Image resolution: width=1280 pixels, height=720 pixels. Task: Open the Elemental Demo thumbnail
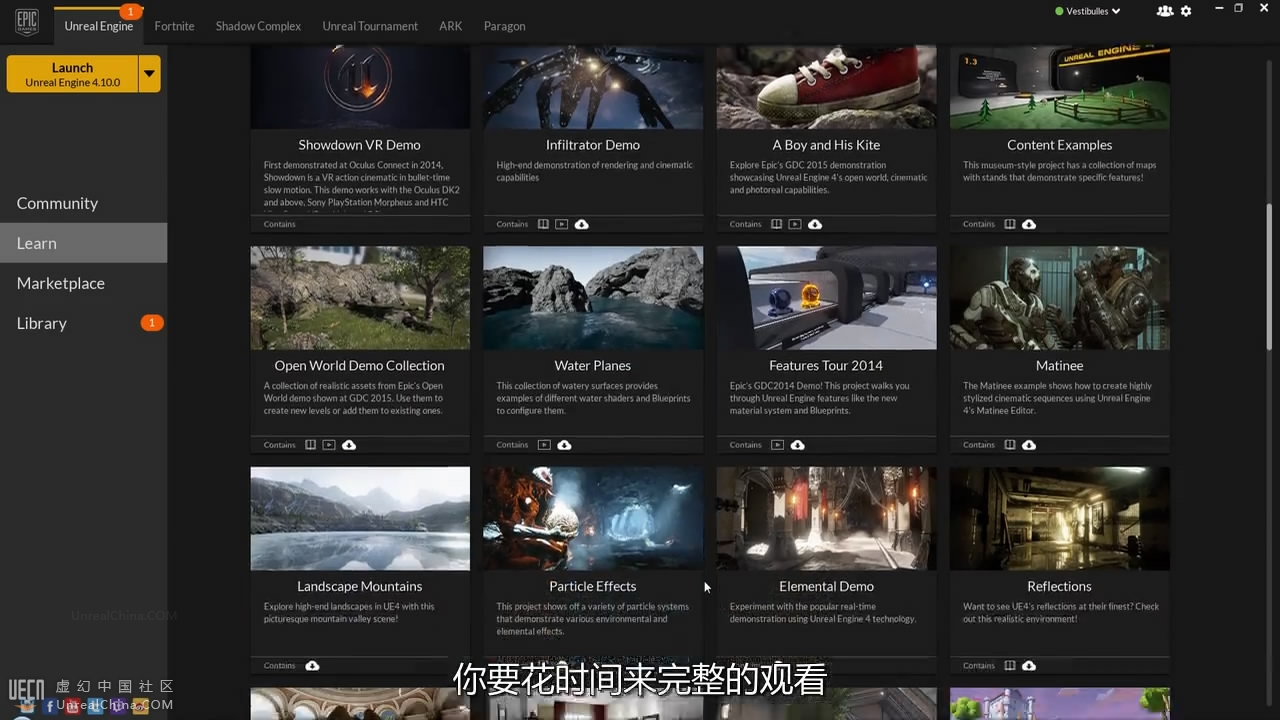coord(826,519)
